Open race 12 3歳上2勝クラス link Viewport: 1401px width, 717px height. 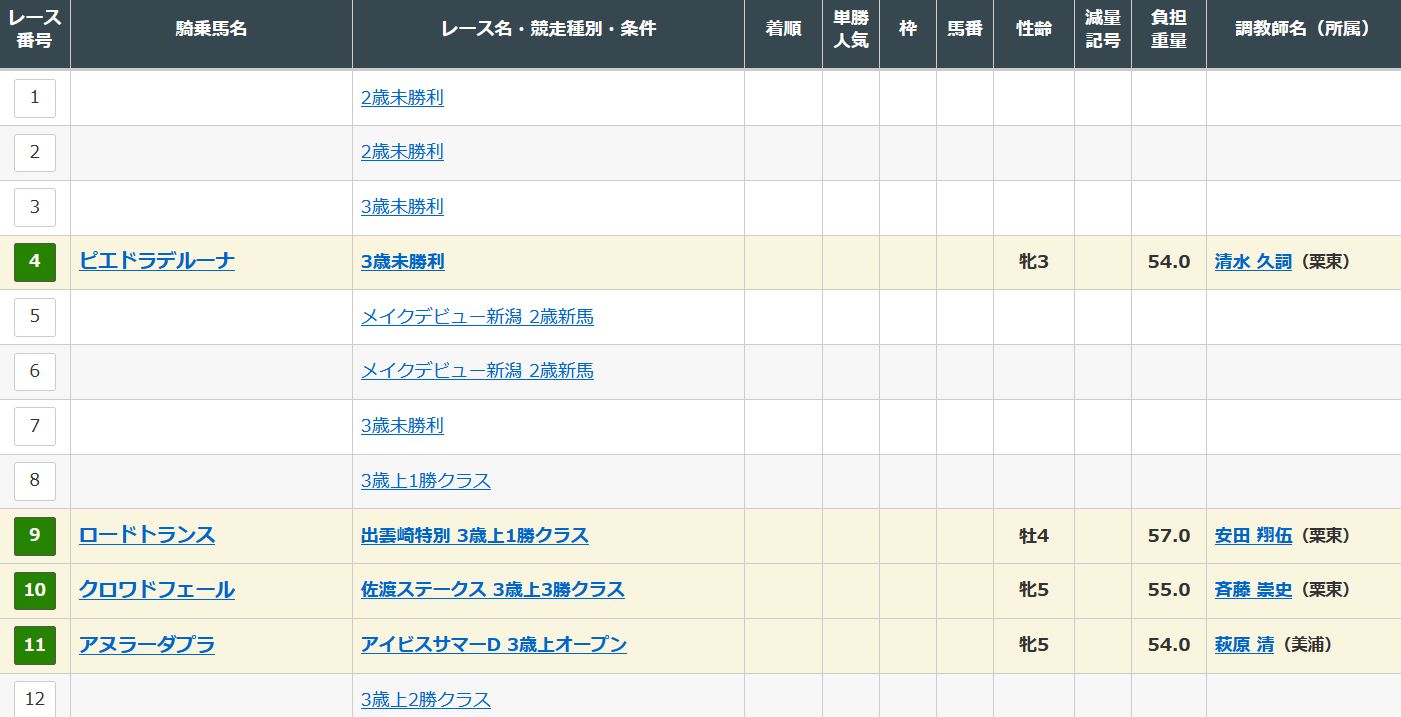[425, 700]
